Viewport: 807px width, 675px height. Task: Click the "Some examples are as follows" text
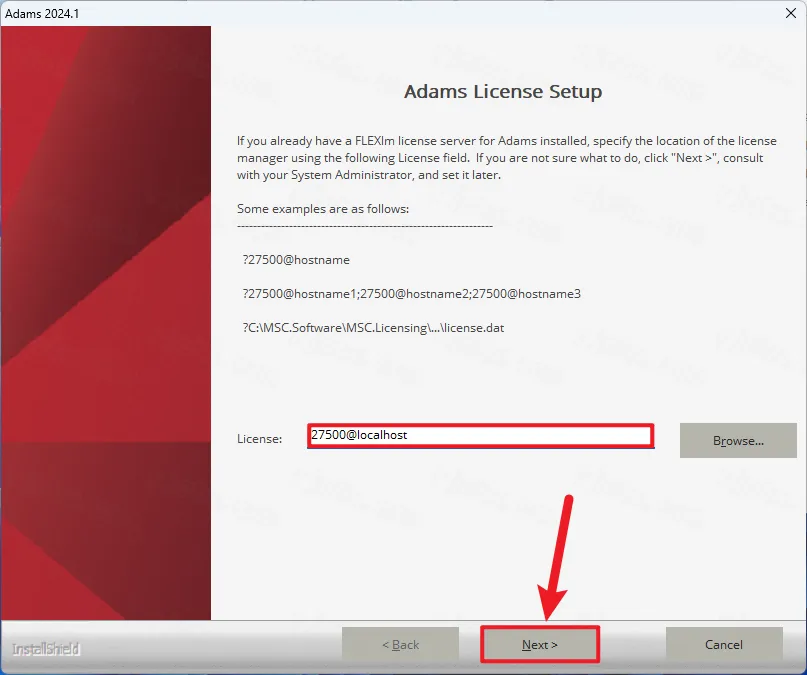tap(323, 209)
